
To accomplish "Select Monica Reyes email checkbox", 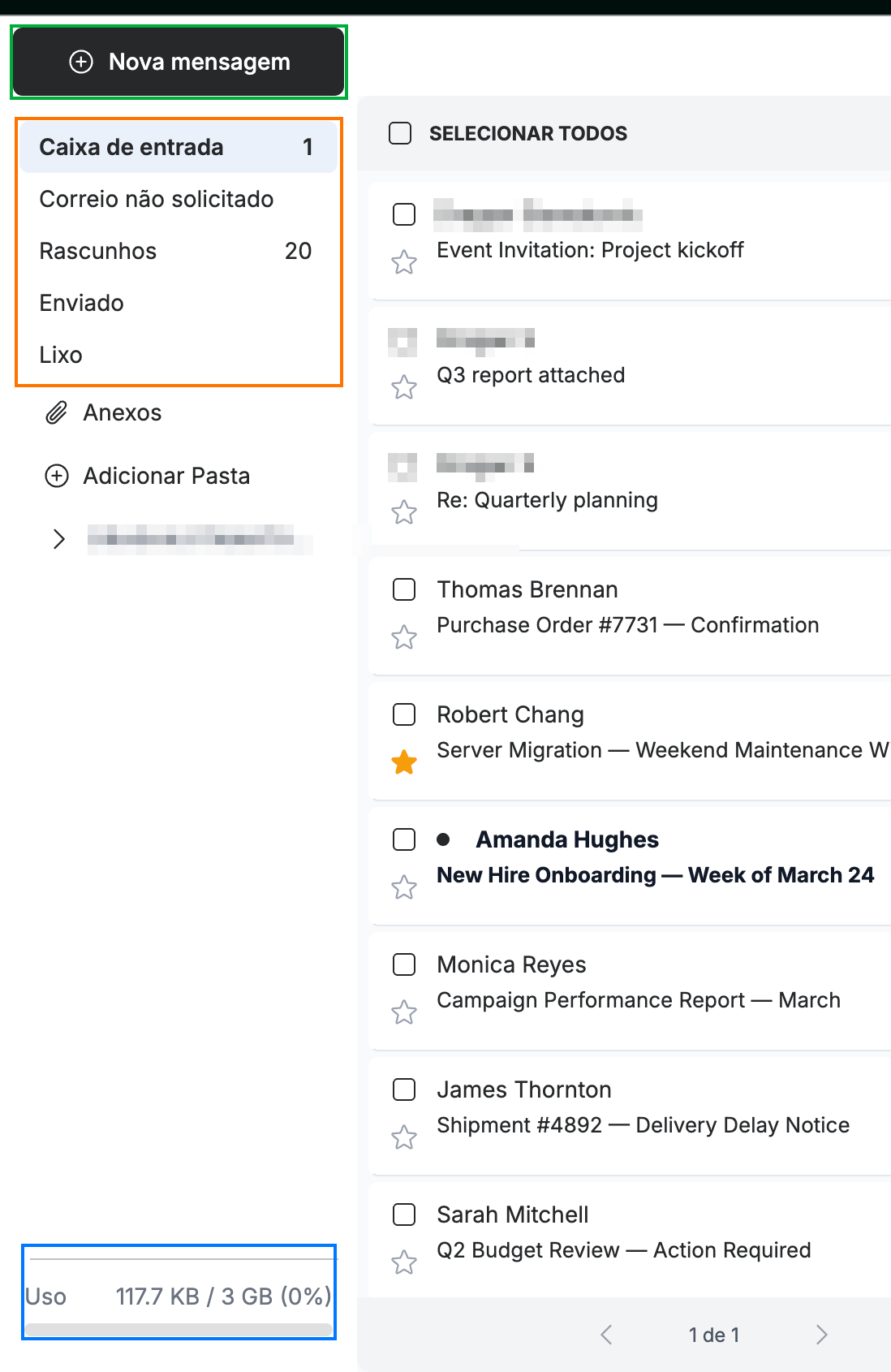I will click(x=404, y=964).
